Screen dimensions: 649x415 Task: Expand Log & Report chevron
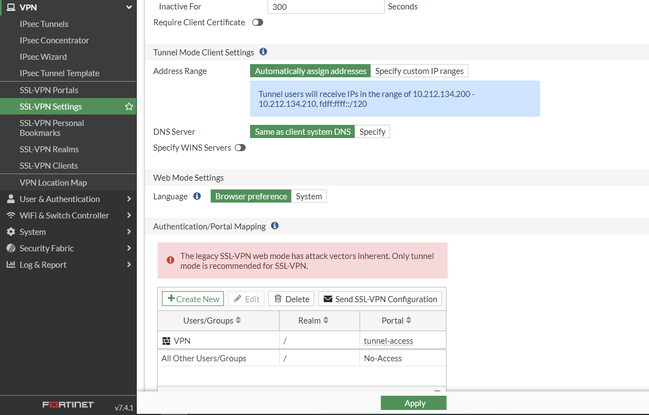point(129,264)
